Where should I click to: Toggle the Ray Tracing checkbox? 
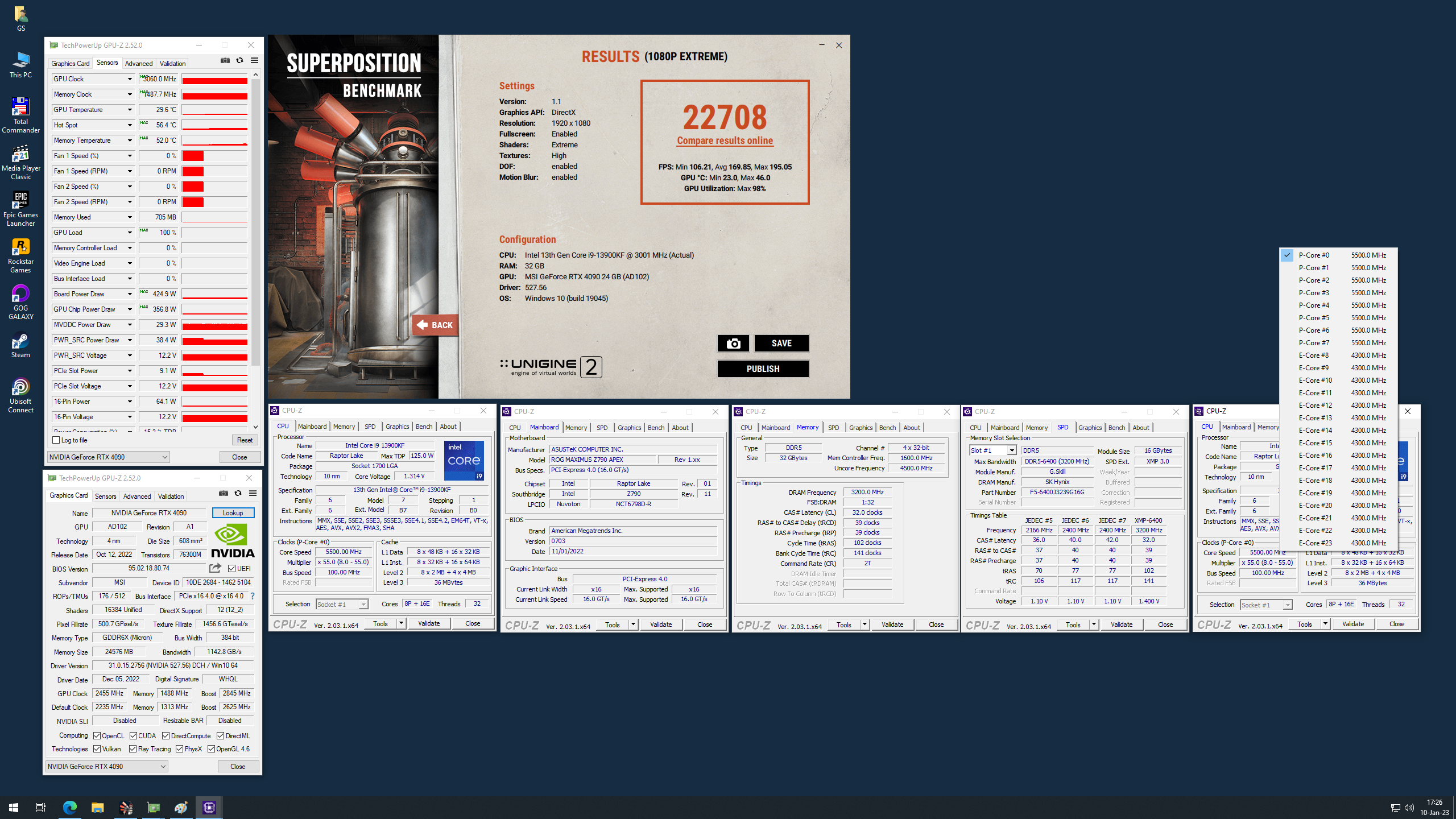click(133, 749)
